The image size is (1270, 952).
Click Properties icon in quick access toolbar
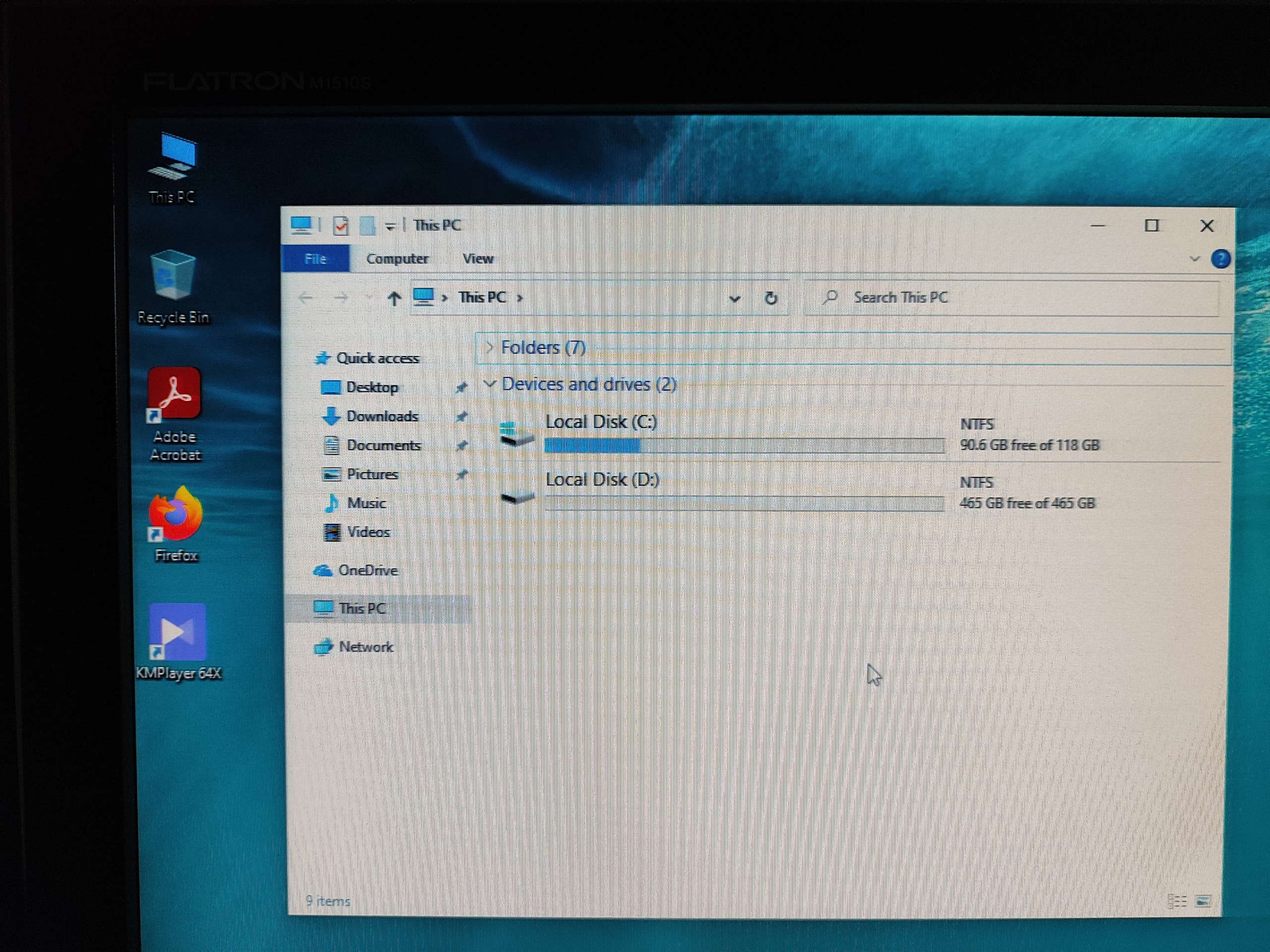pyautogui.click(x=340, y=226)
